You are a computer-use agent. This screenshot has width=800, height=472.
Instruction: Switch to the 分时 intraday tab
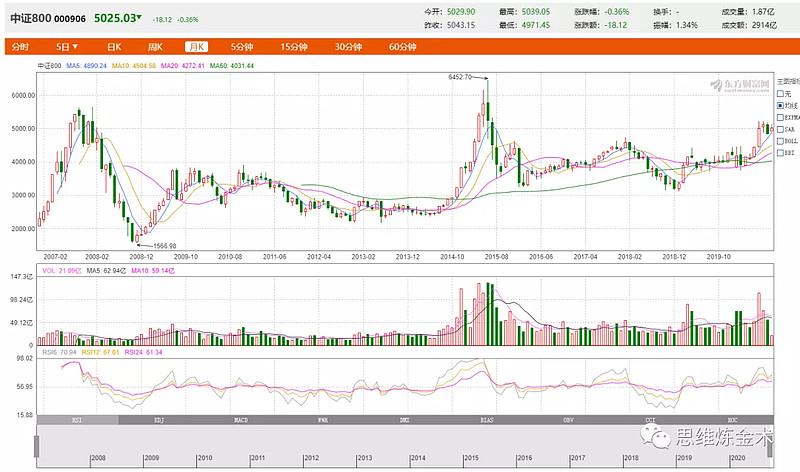click(21, 47)
